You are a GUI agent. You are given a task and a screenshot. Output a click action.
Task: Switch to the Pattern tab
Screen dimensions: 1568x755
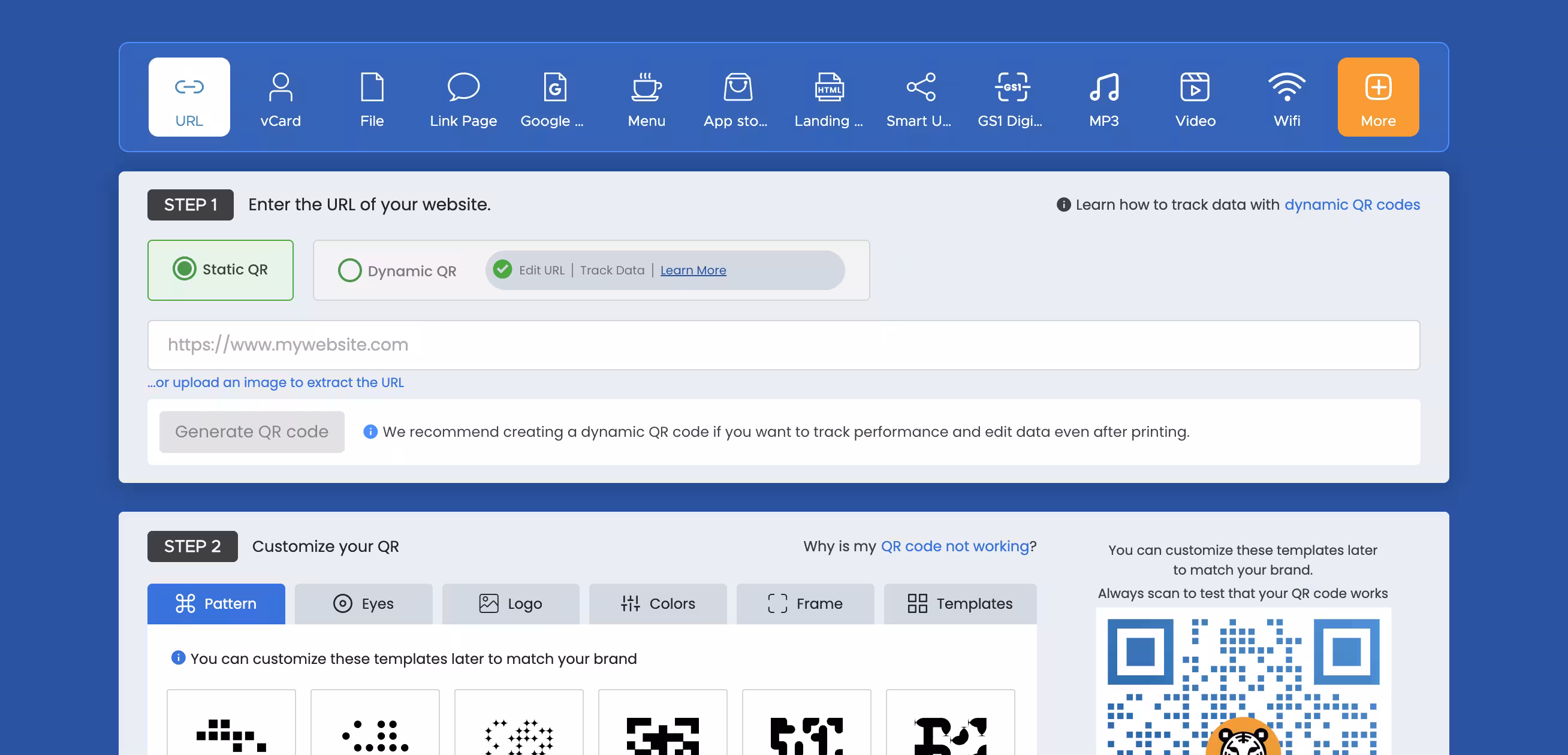click(x=216, y=603)
